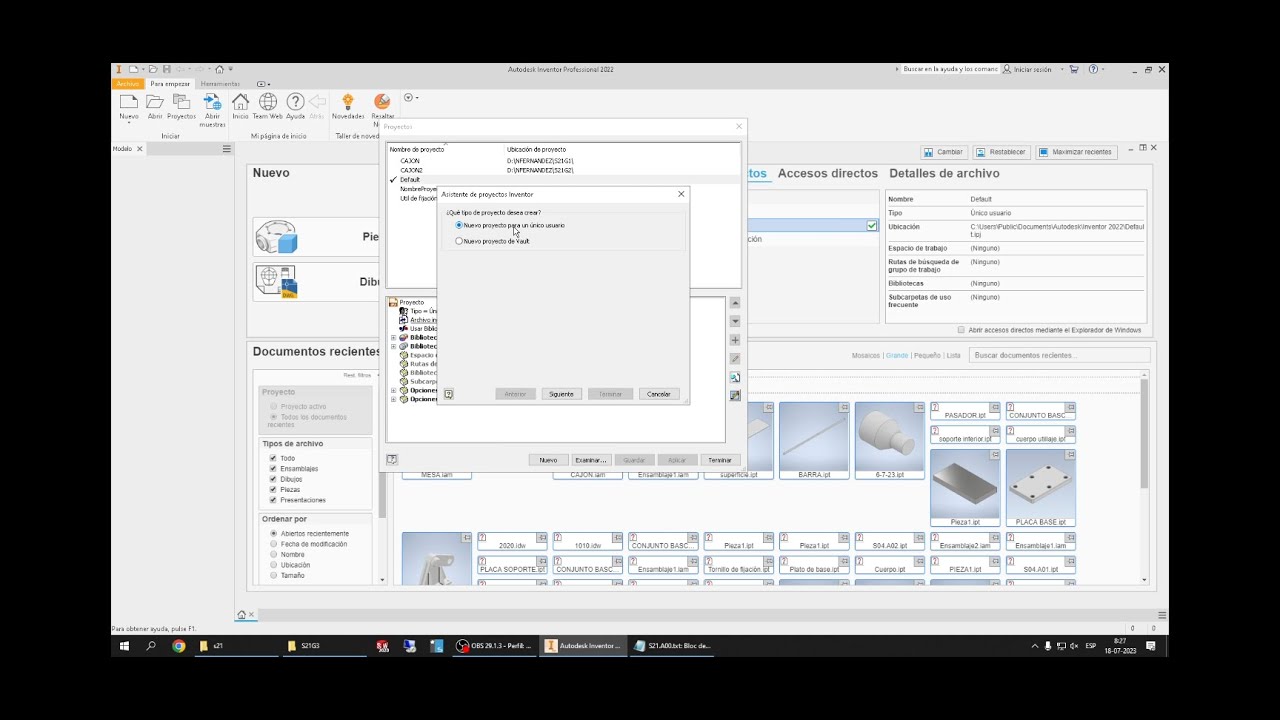Screen dimensions: 1280x720
Task: Click the Restablecer button
Action: (1001, 152)
